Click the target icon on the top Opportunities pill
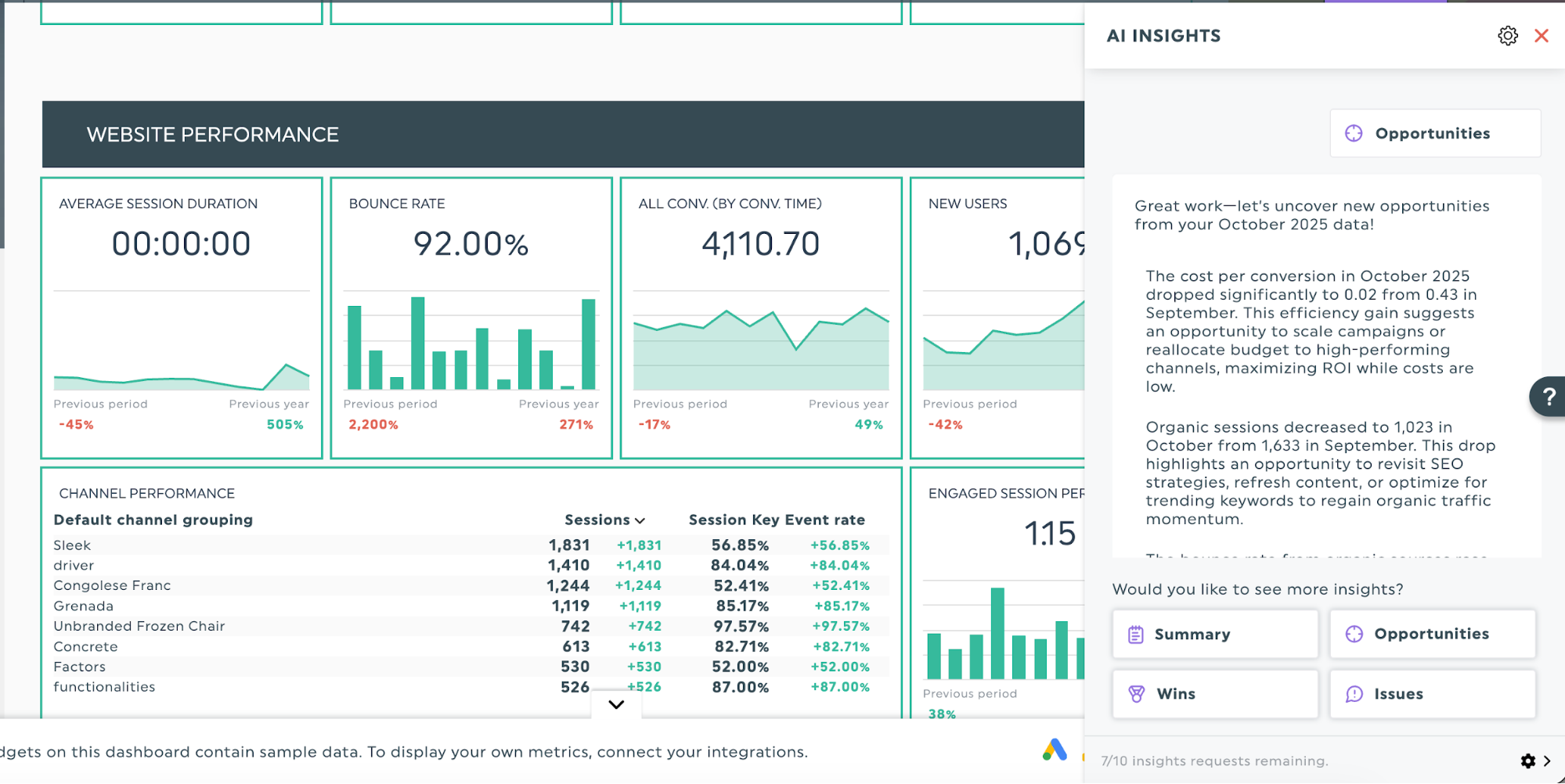1565x784 pixels. [x=1354, y=133]
